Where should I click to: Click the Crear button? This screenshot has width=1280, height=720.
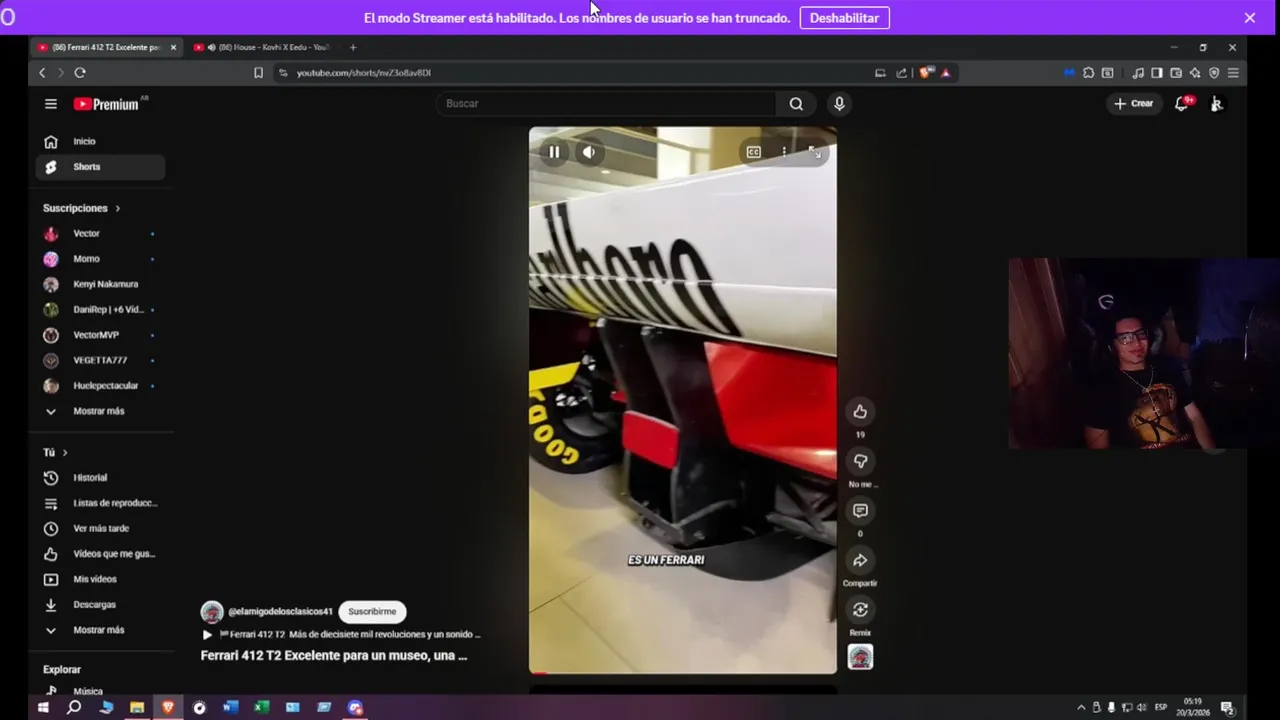1134,104
